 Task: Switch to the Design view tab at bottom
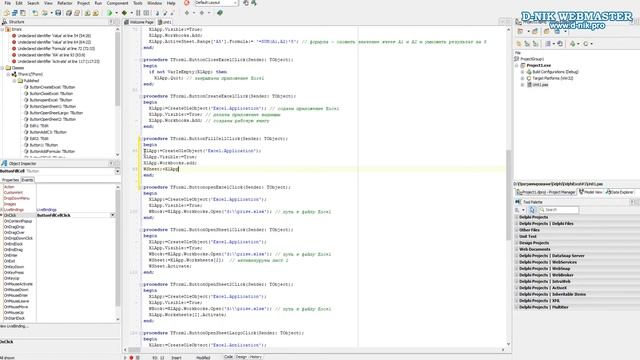(241, 357)
